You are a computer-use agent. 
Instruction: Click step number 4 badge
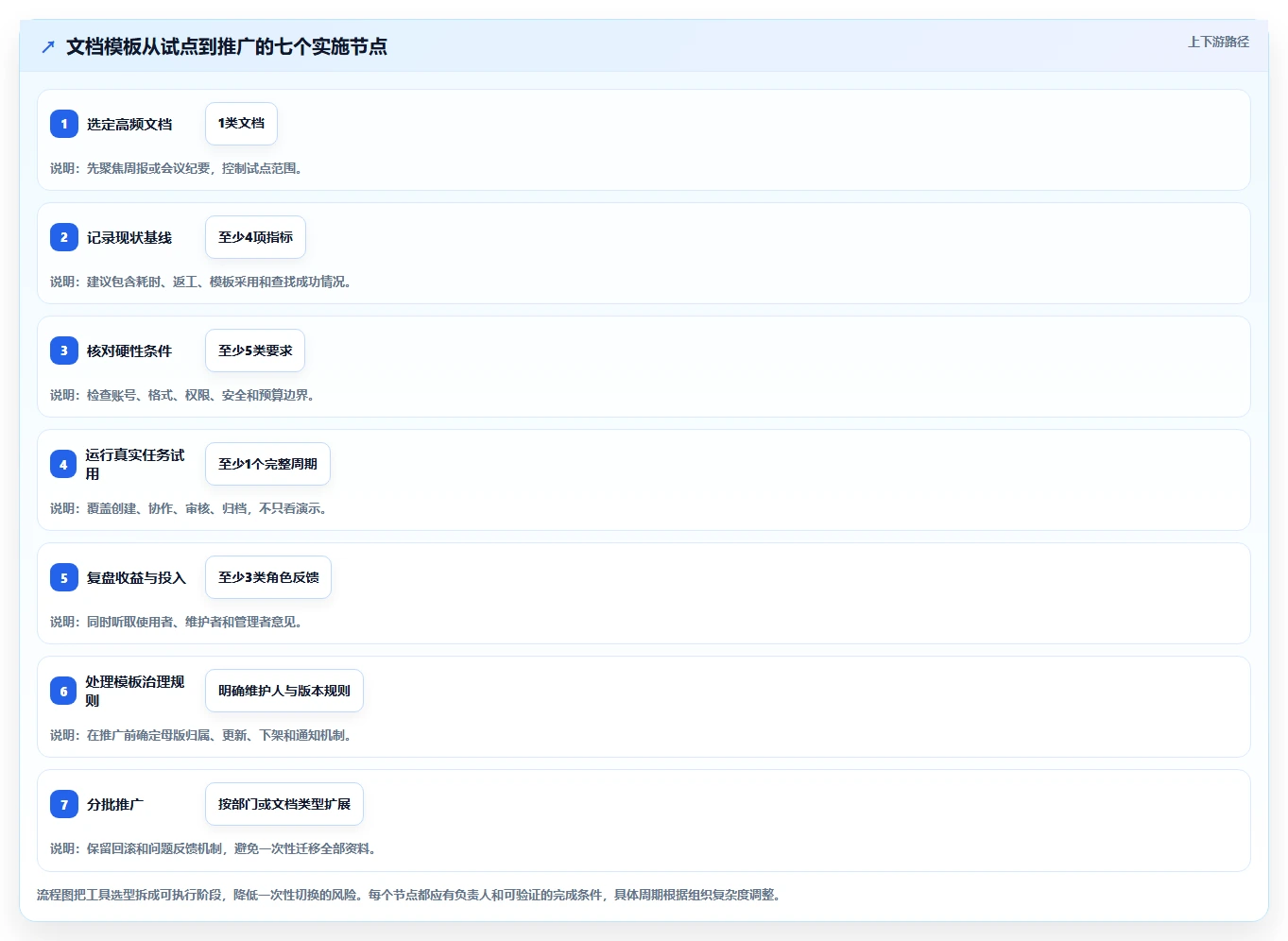(63, 464)
